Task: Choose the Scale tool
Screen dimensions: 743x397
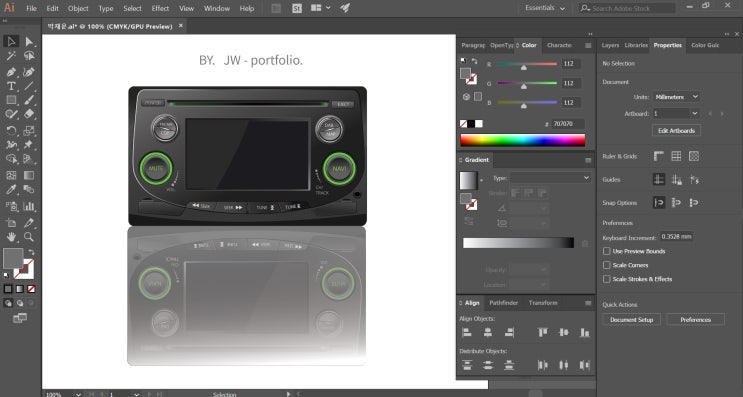Action: [x=29, y=130]
